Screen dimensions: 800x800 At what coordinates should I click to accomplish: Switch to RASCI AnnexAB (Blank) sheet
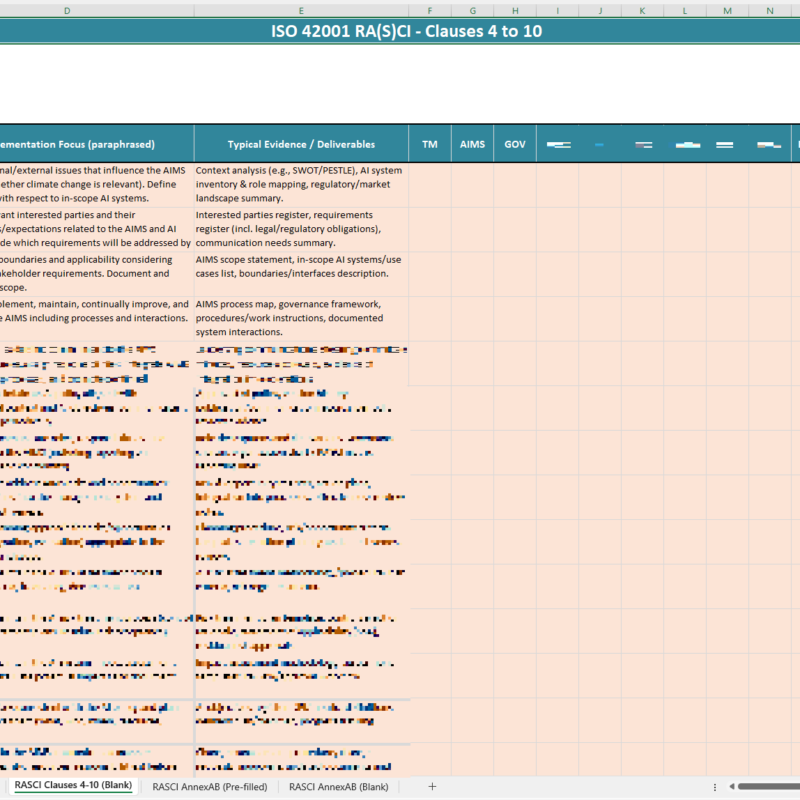(340, 787)
